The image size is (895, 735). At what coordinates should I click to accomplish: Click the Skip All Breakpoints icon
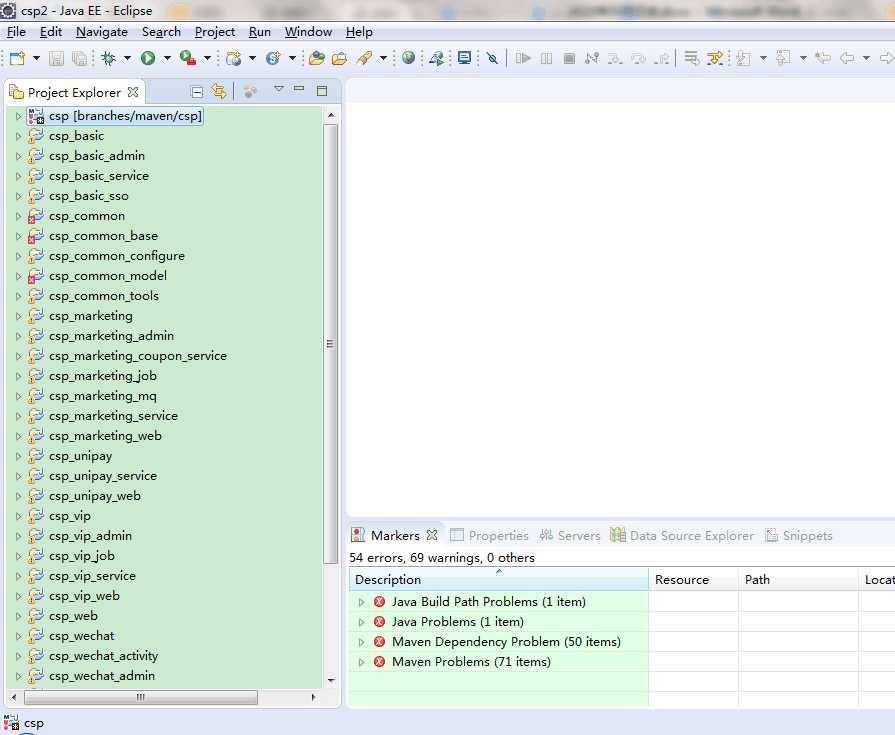(x=493, y=58)
